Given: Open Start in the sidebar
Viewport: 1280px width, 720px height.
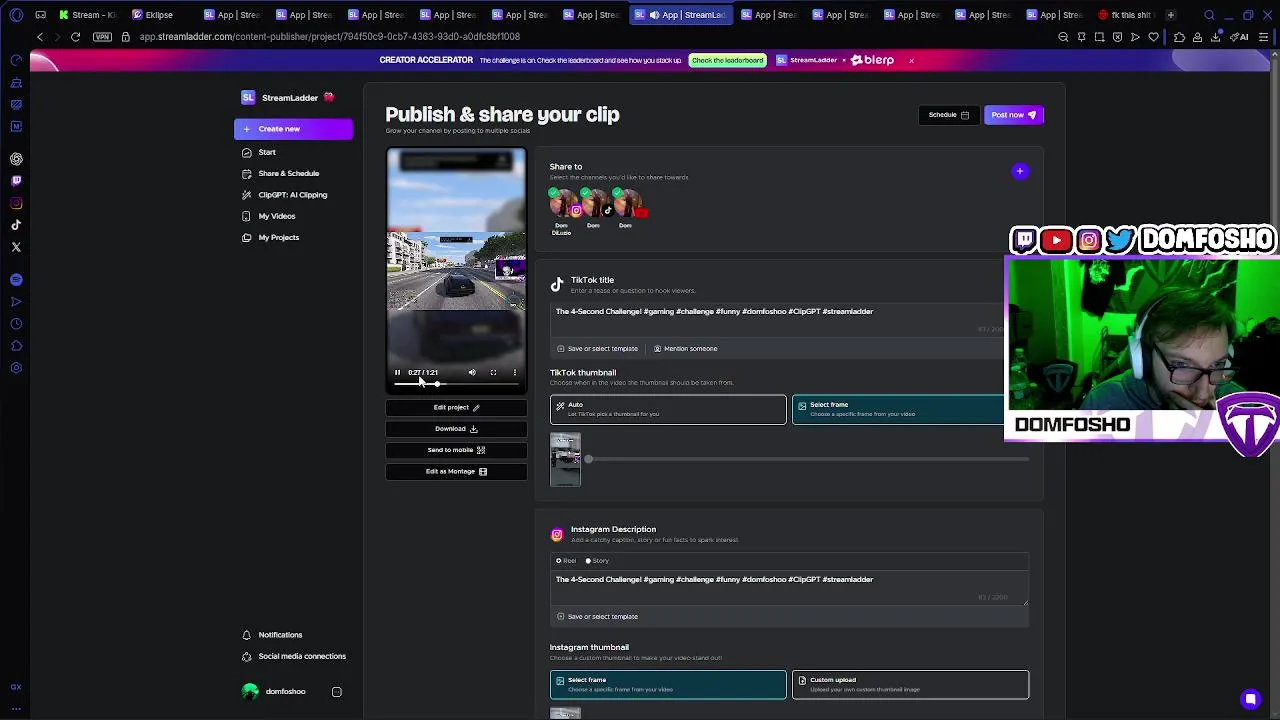Looking at the screenshot, I should [267, 152].
